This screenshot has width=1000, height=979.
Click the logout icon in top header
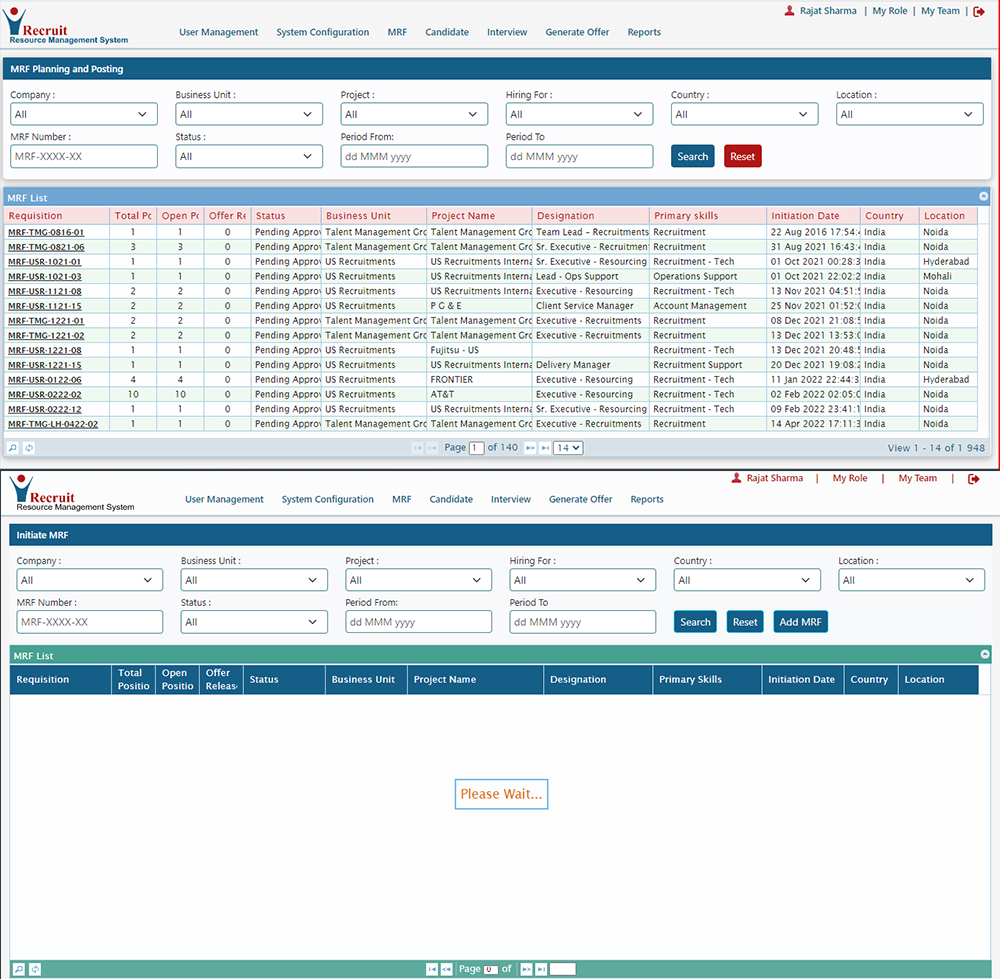pyautogui.click(x=979, y=11)
